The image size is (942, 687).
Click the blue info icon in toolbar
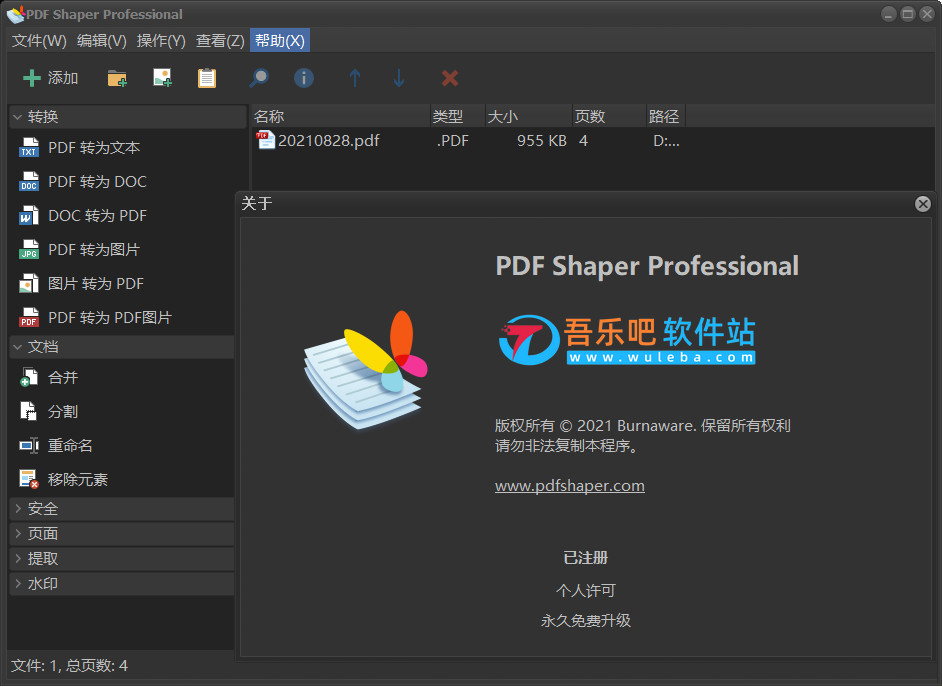(x=304, y=78)
